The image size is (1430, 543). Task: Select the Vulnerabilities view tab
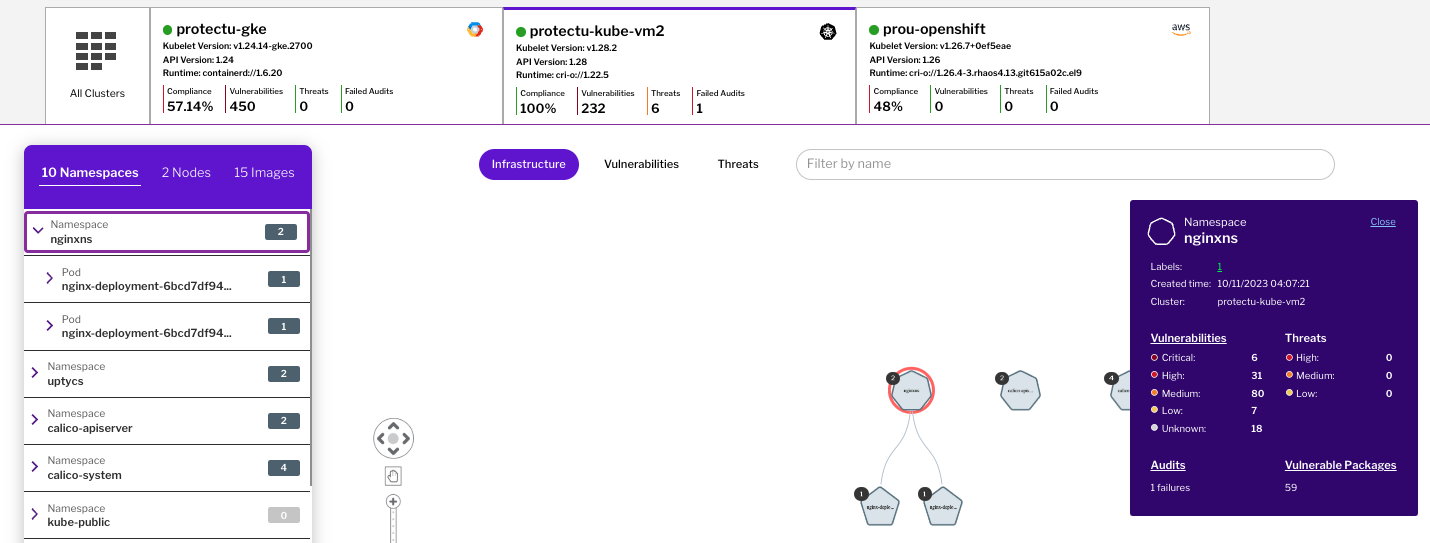(x=641, y=164)
